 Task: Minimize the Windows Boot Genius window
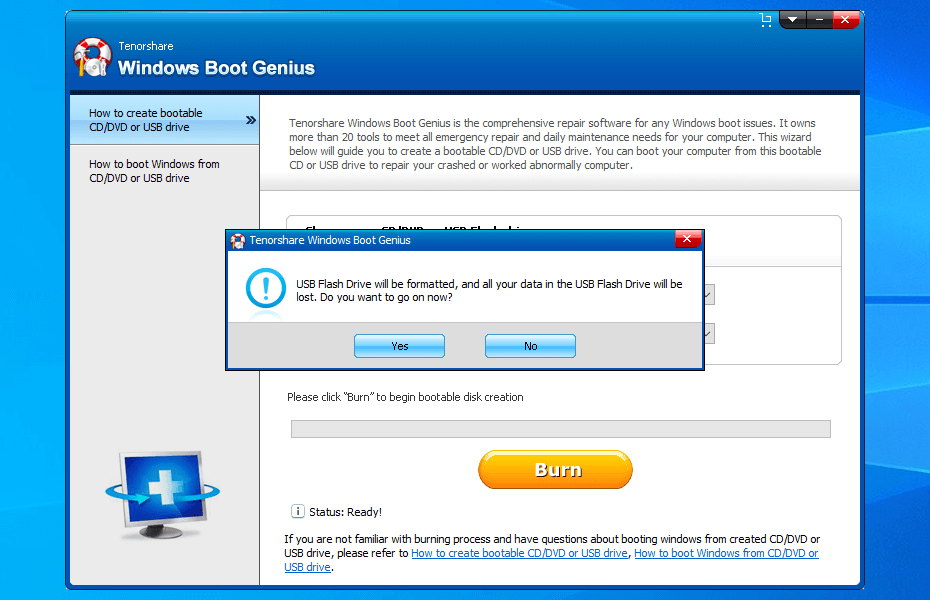click(x=819, y=20)
